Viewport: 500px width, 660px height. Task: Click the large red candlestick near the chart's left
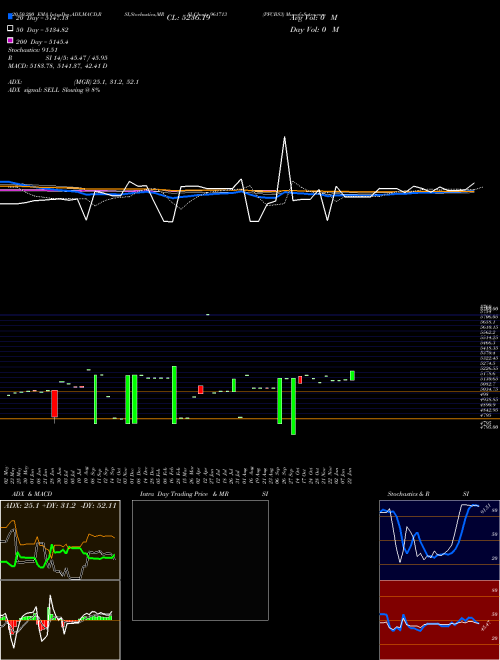54,404
